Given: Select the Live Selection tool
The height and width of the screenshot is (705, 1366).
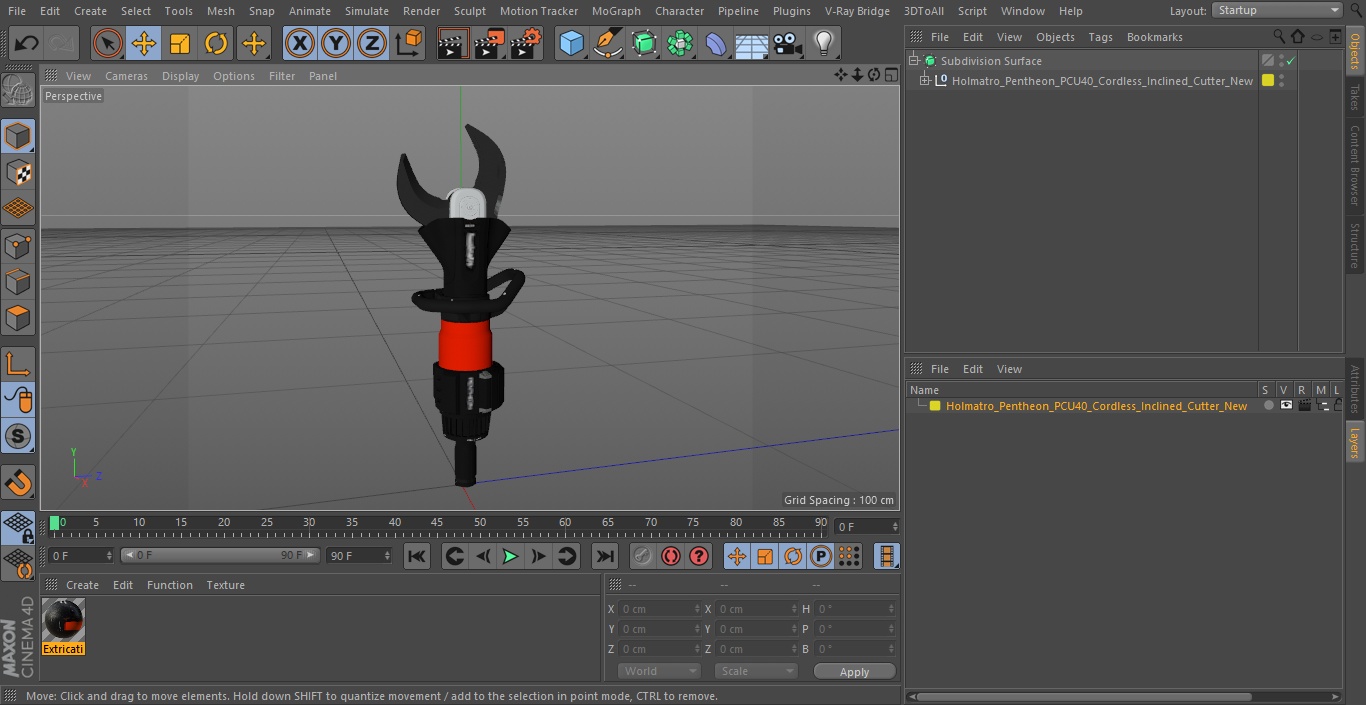Looking at the screenshot, I should [x=107, y=43].
